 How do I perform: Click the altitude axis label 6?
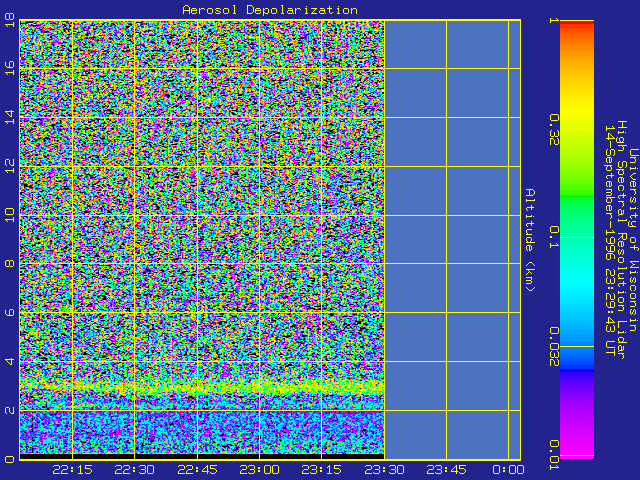(10, 313)
